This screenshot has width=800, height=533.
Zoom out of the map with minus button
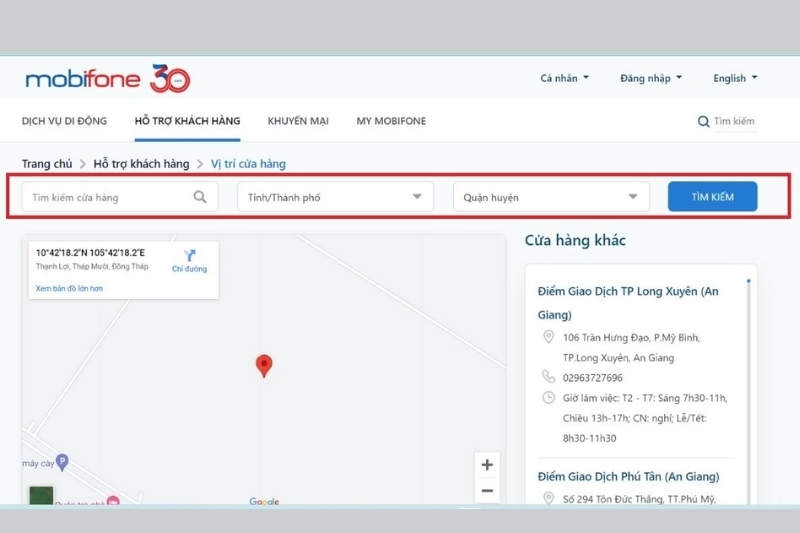click(487, 491)
